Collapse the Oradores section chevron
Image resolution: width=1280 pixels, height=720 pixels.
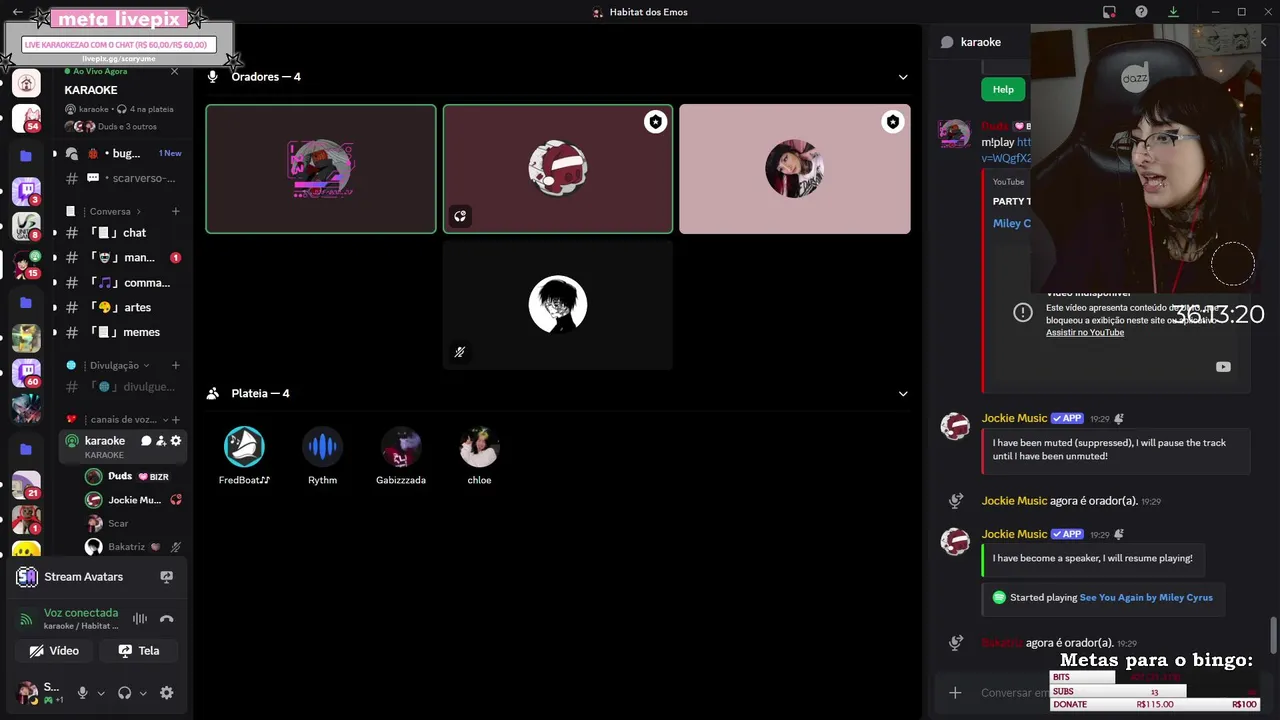tap(903, 77)
